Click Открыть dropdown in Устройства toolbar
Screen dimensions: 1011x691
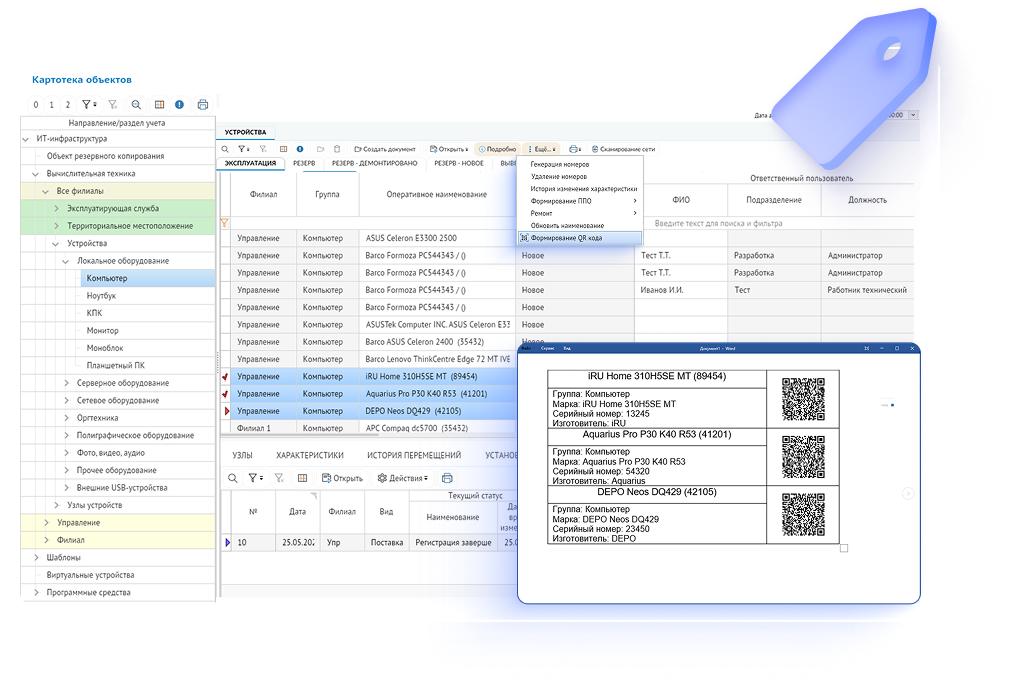tap(449, 149)
